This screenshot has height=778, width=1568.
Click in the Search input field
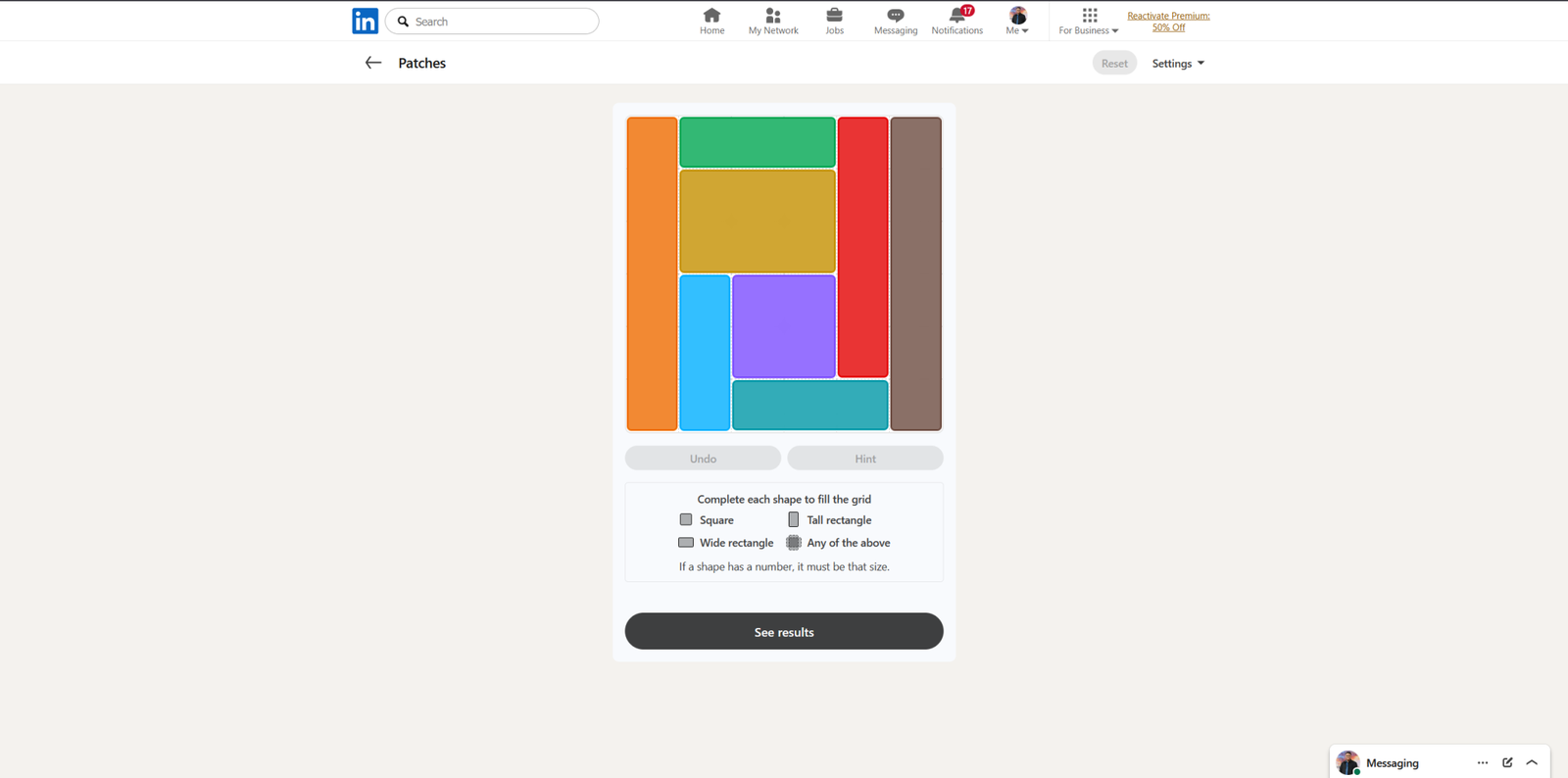pyautogui.click(x=502, y=22)
